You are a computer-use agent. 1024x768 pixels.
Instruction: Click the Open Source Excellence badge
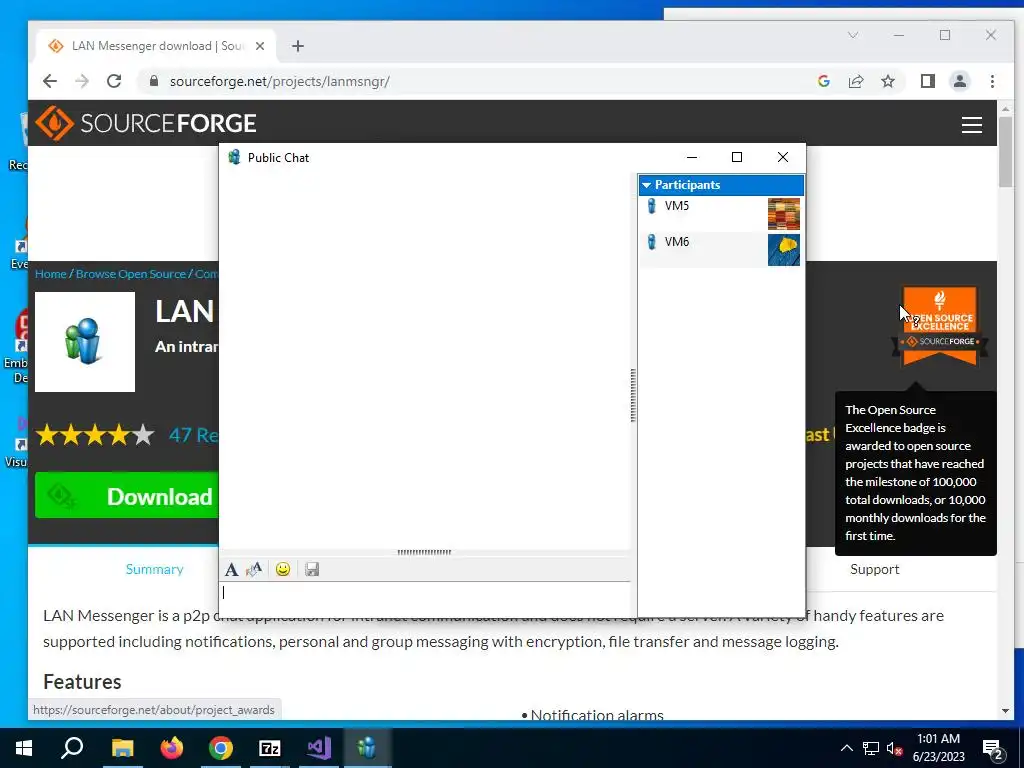940,325
